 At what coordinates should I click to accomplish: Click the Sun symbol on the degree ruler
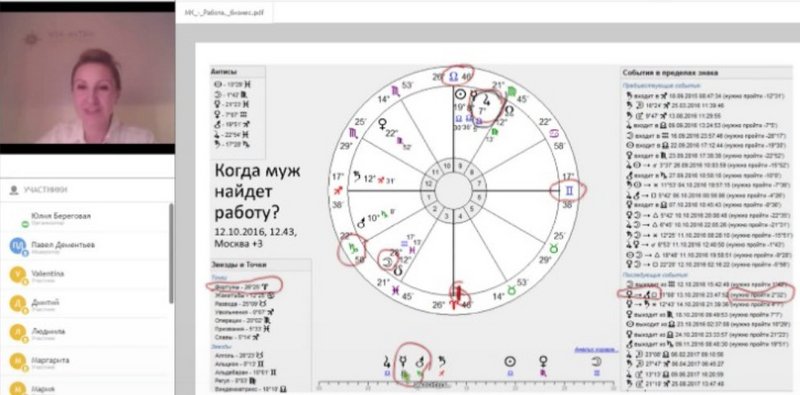[509, 361]
